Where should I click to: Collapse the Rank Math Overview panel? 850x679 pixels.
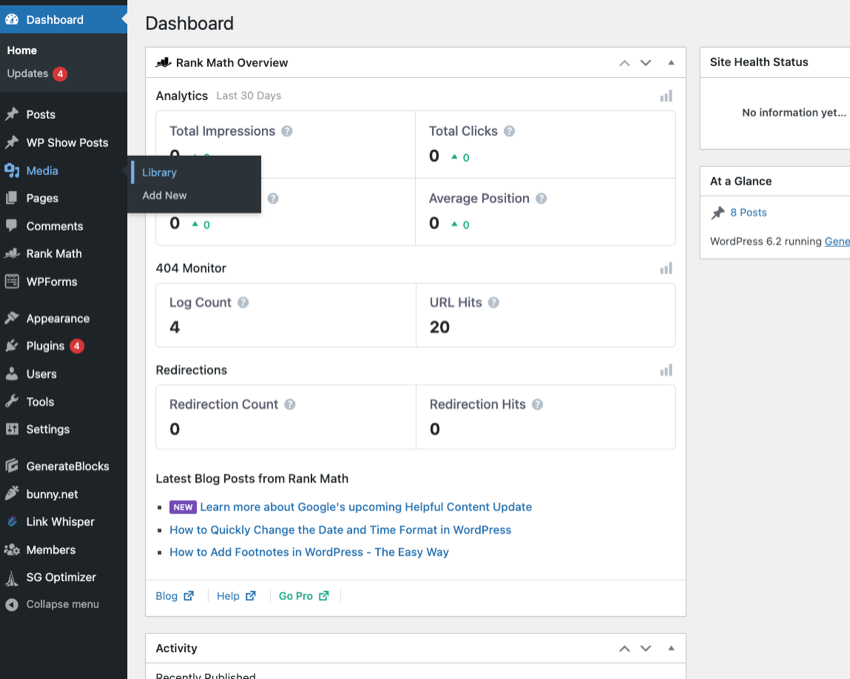(670, 62)
